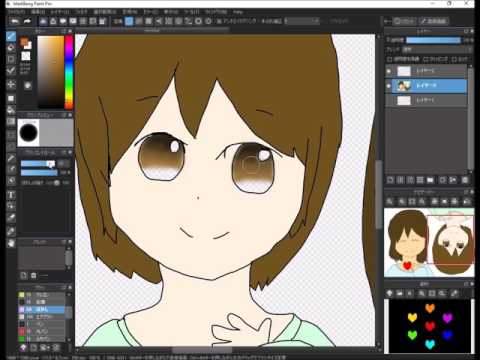Open the Window menu
Image resolution: width=480 pixels, height=360 pixels.
[216, 12]
